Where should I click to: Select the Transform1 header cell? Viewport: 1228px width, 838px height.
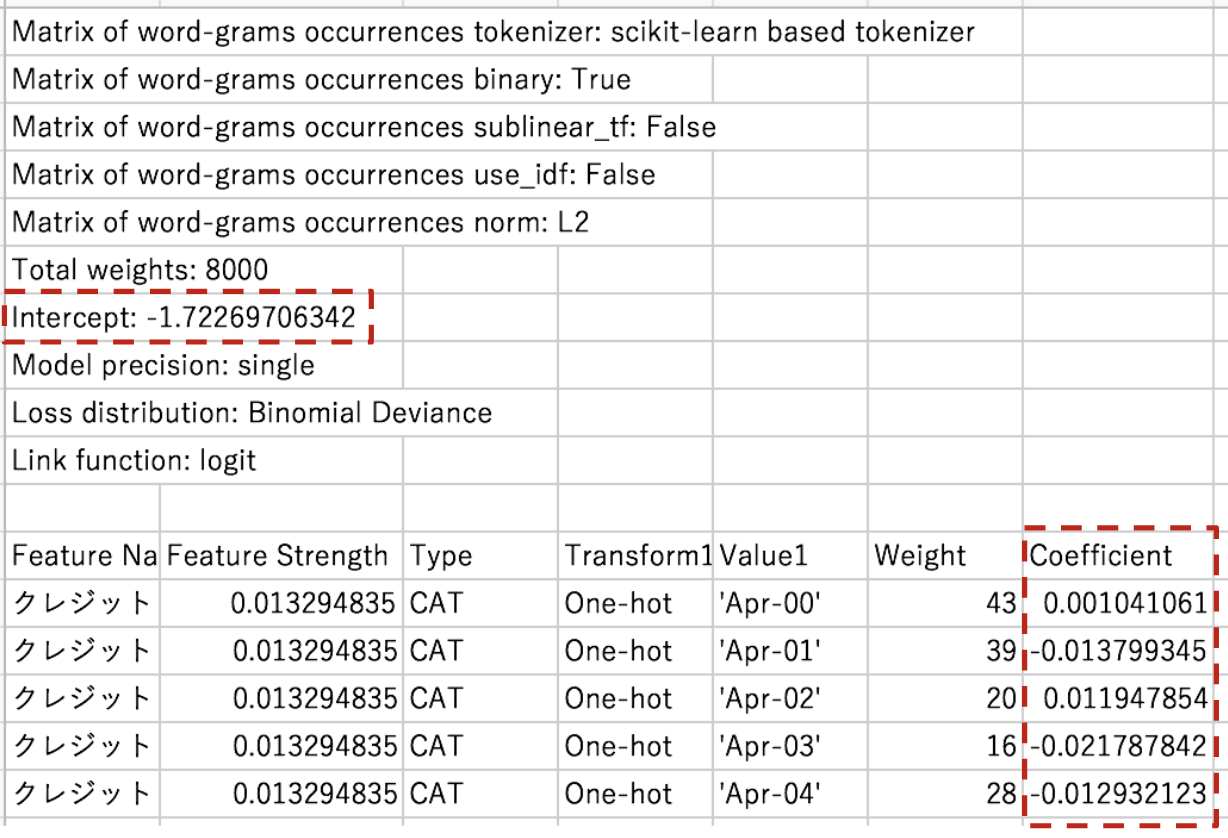[x=635, y=555]
